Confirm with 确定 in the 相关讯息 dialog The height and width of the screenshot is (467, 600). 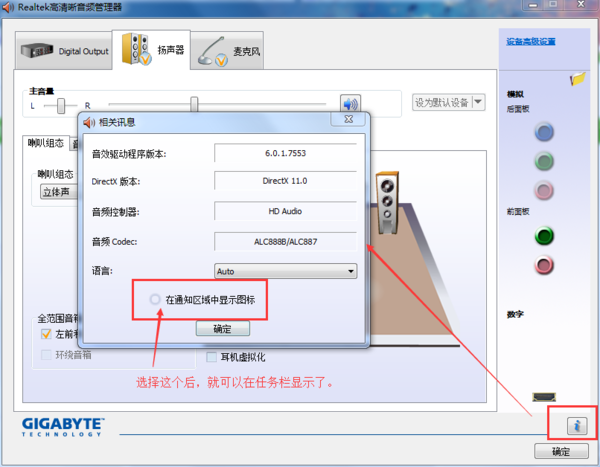223,328
